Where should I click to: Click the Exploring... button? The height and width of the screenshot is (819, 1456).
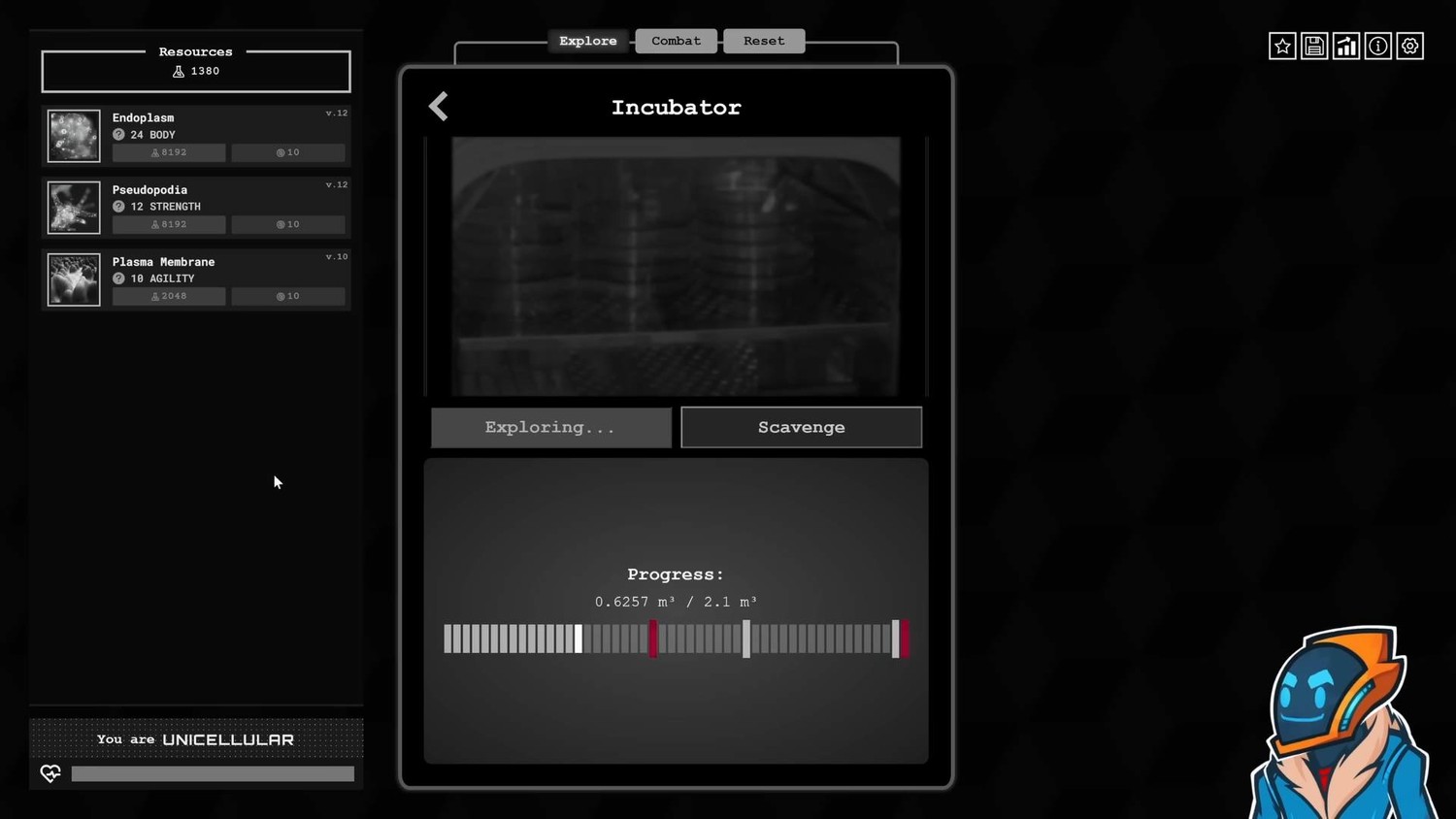coord(550,428)
